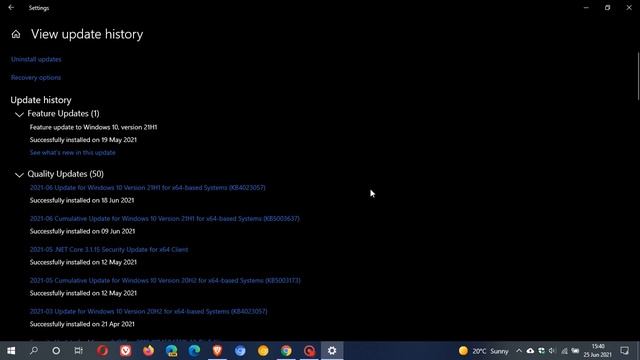Open Settings home via the house icon
The width and height of the screenshot is (640, 360).
click(x=16, y=34)
